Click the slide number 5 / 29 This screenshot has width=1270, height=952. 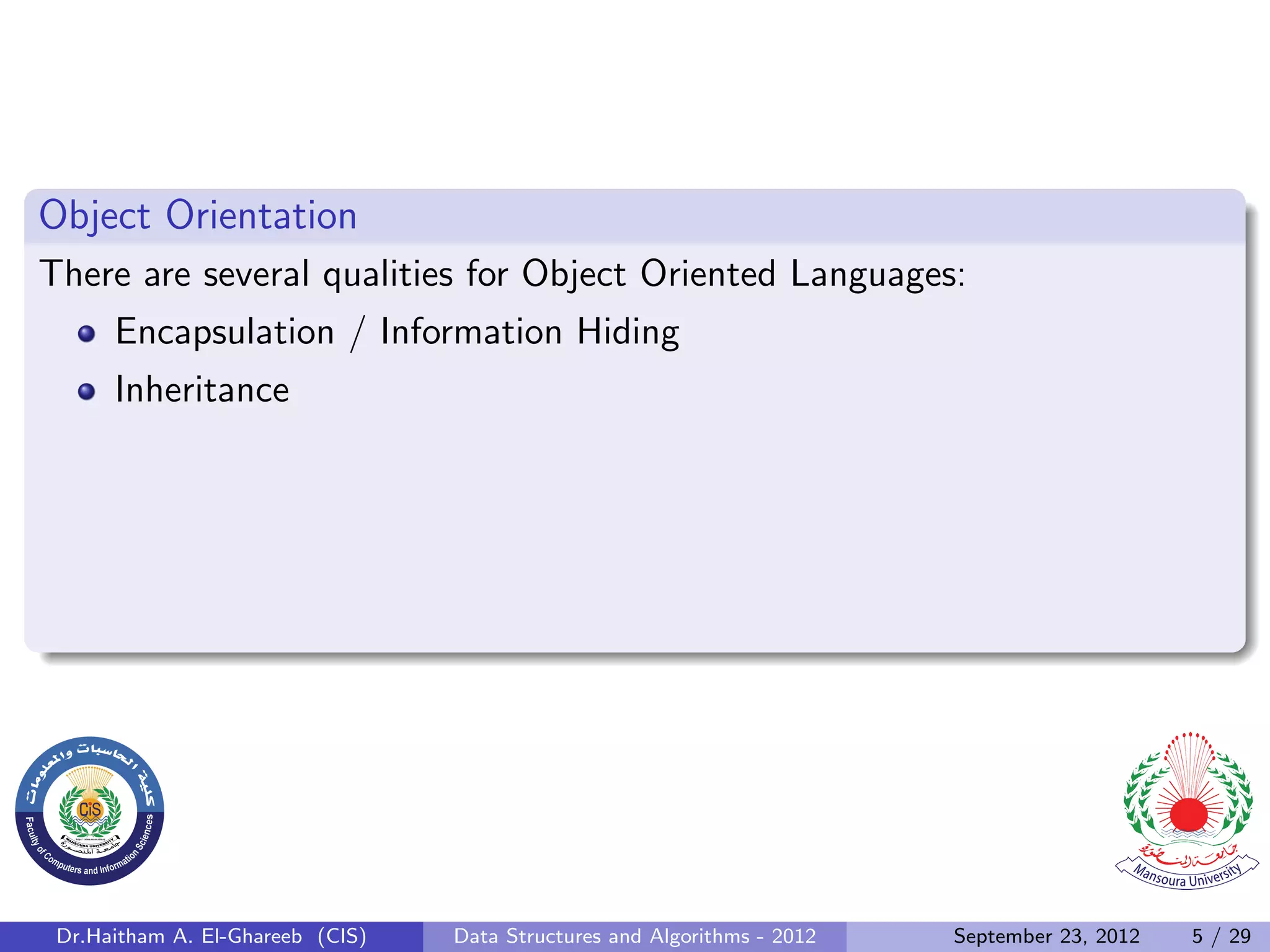(1221, 936)
